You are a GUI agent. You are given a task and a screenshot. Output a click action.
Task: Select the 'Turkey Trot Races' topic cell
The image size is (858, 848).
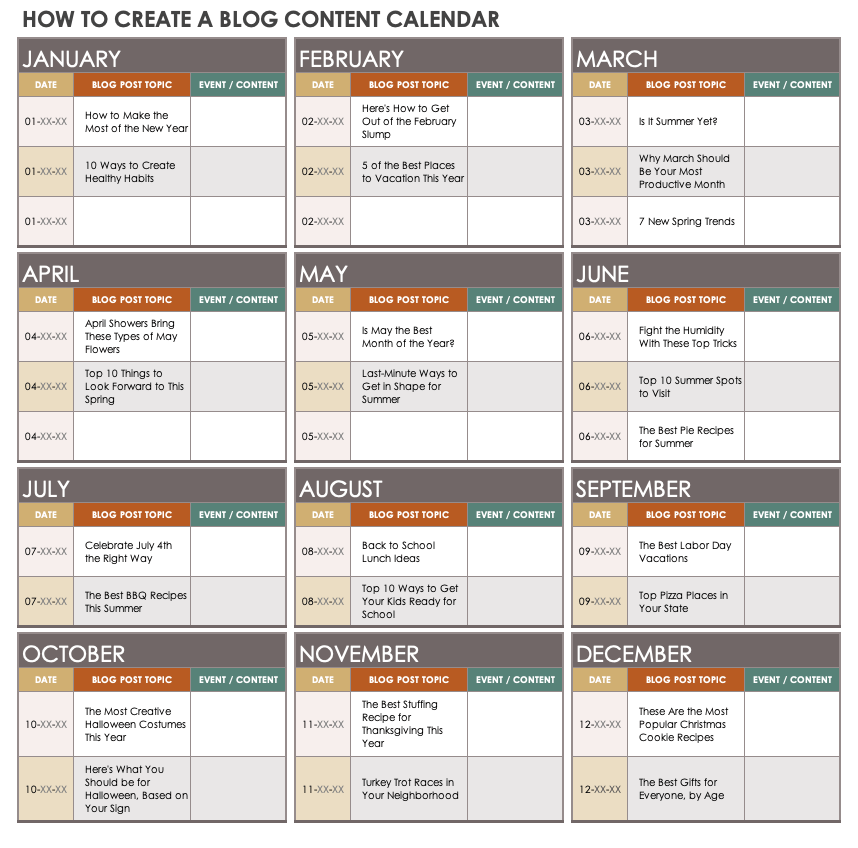pyautogui.click(x=408, y=789)
